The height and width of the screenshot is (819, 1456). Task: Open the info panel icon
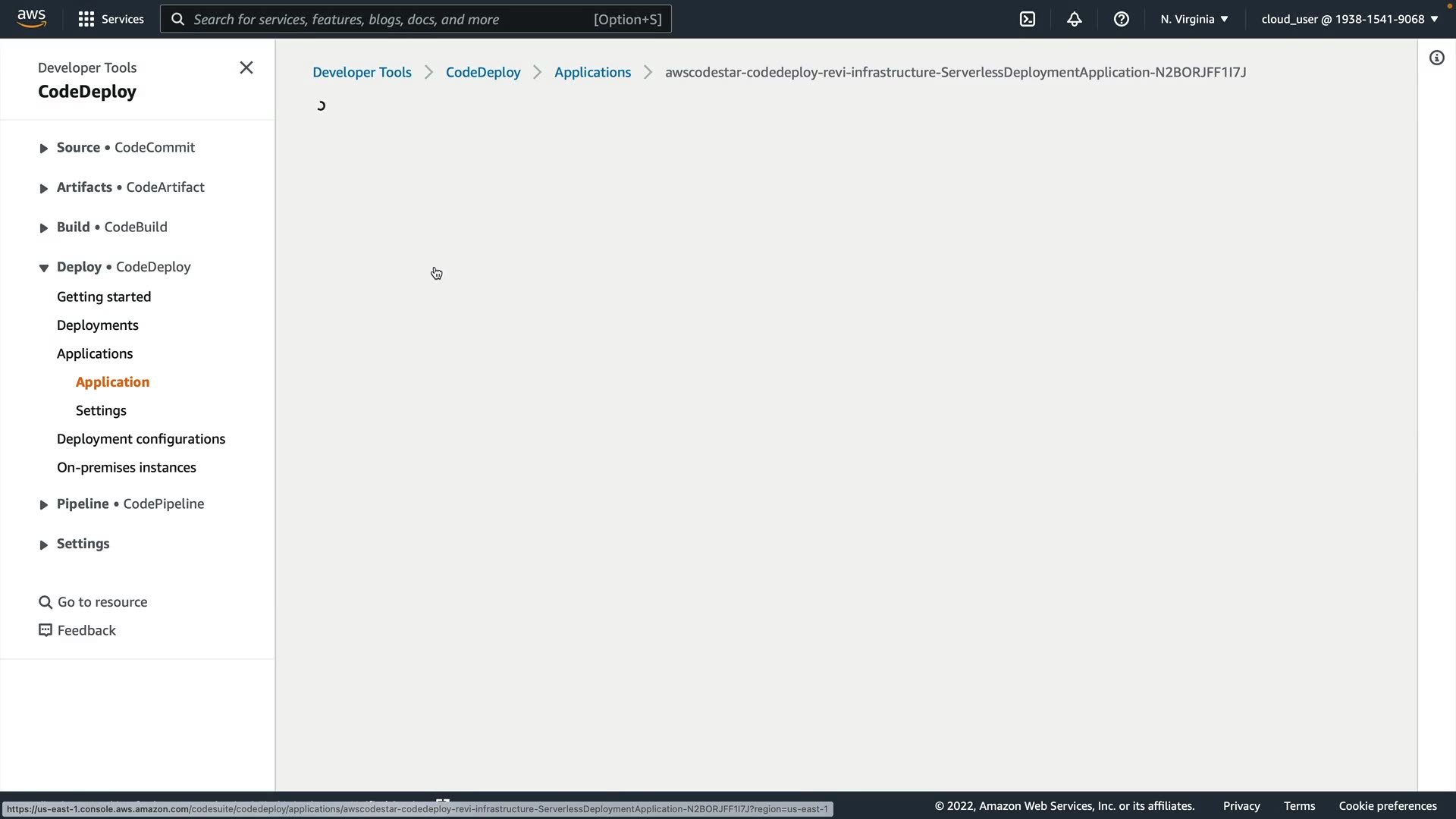pyautogui.click(x=1437, y=58)
